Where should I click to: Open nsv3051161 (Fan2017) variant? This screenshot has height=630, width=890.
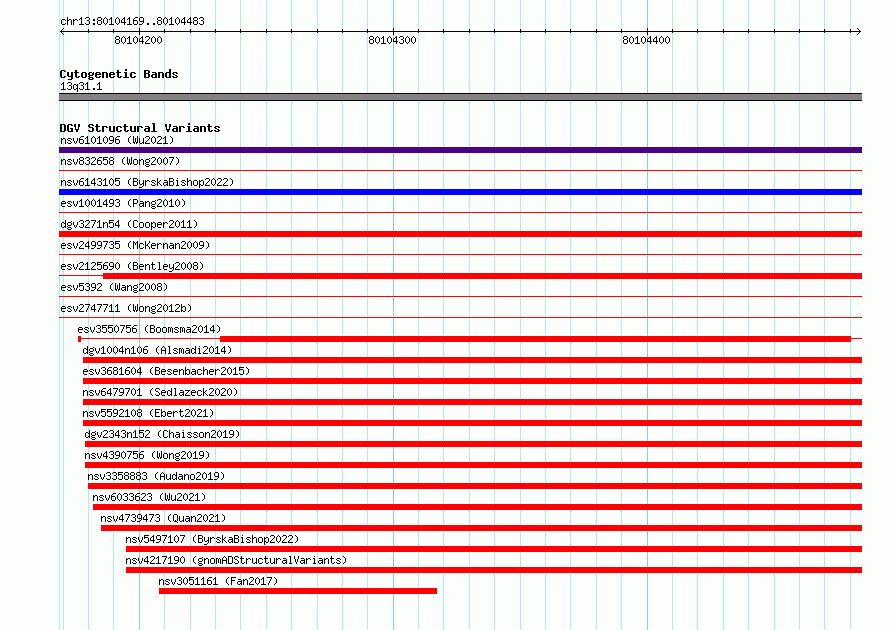click(x=218, y=581)
